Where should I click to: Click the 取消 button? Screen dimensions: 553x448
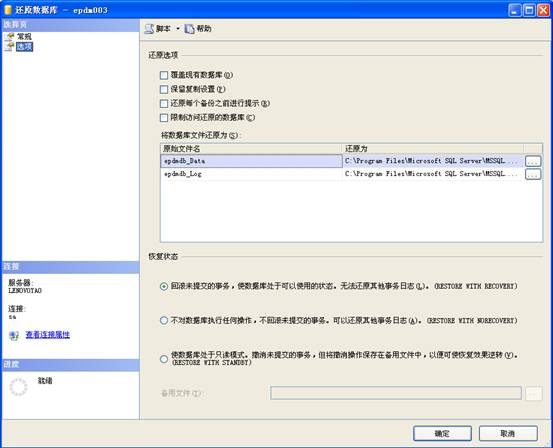pos(508,433)
